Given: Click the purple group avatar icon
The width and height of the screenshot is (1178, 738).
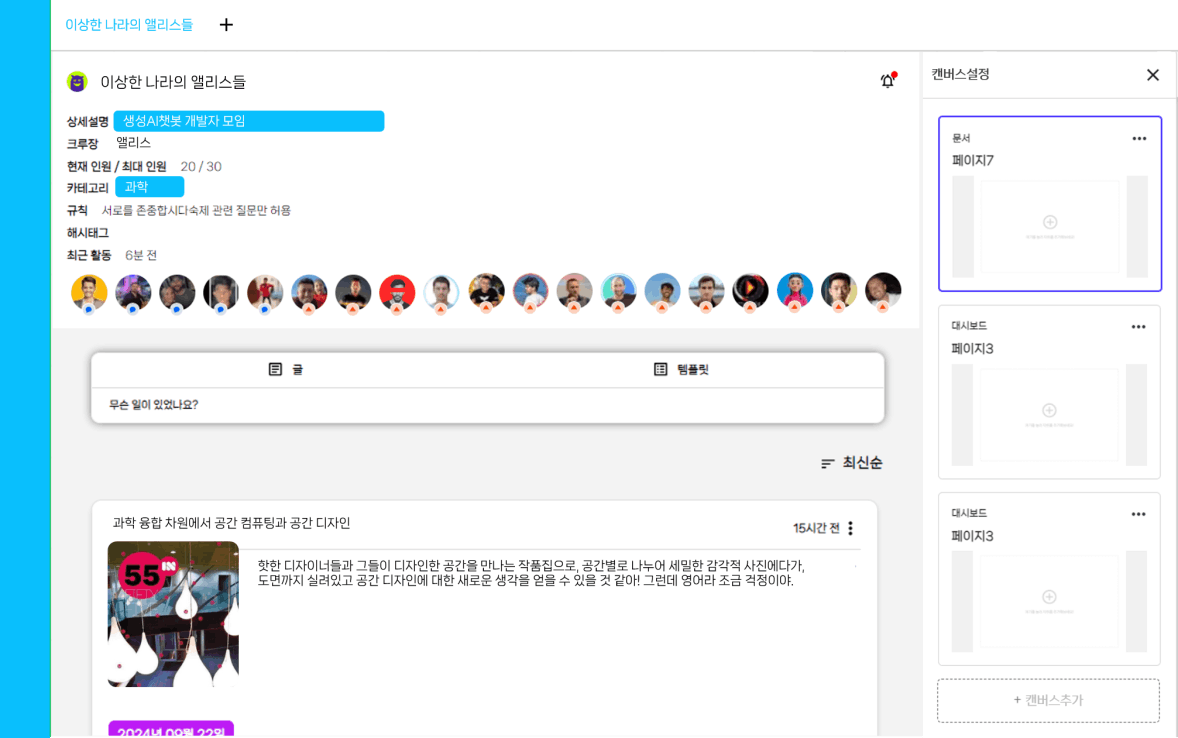Looking at the screenshot, I should pyautogui.click(x=77, y=82).
